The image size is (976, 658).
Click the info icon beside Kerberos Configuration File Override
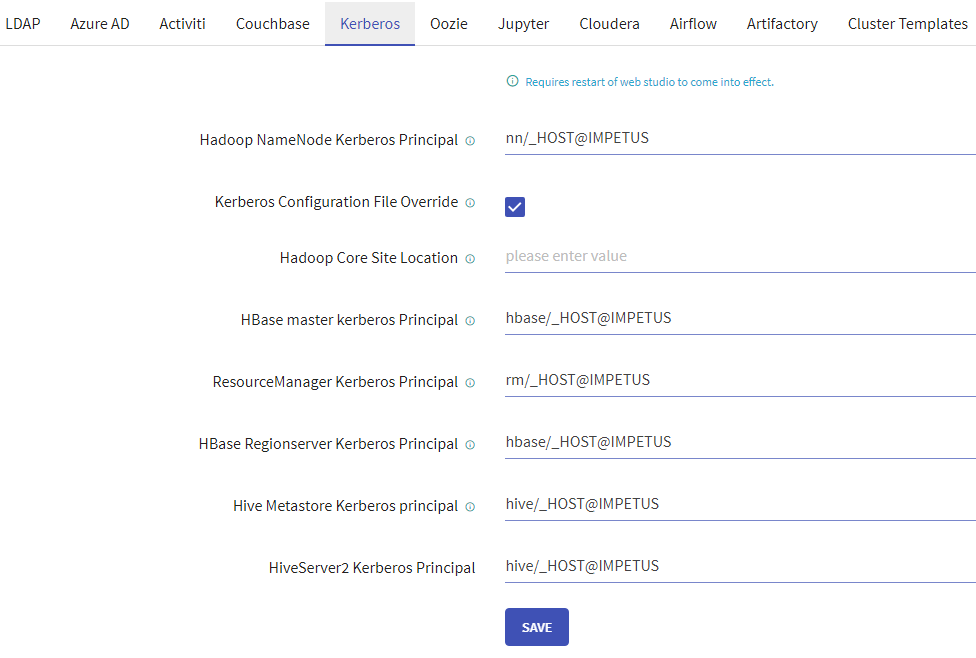point(470,202)
